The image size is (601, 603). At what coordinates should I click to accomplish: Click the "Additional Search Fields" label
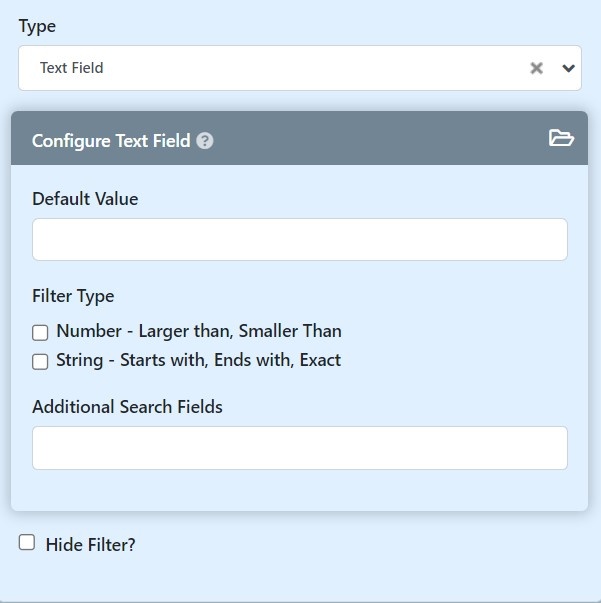click(x=127, y=407)
